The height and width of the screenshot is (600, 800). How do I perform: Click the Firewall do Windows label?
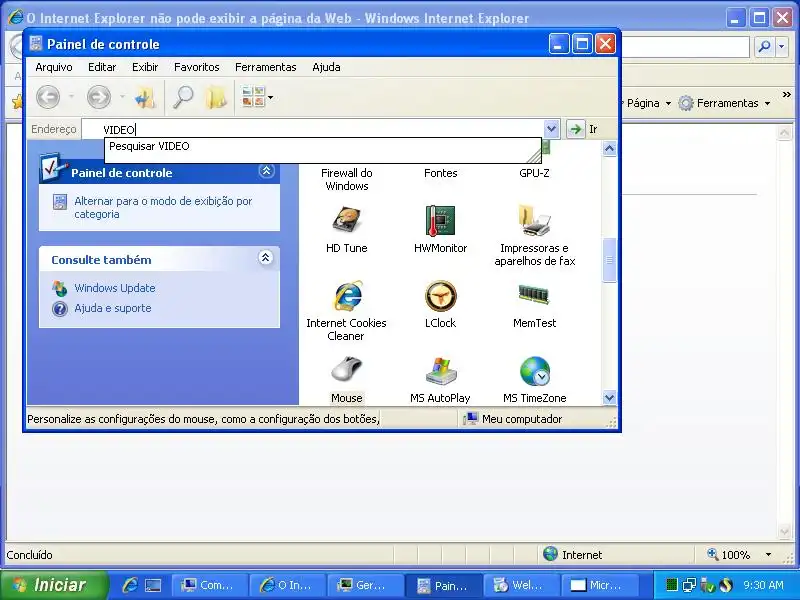(x=346, y=179)
